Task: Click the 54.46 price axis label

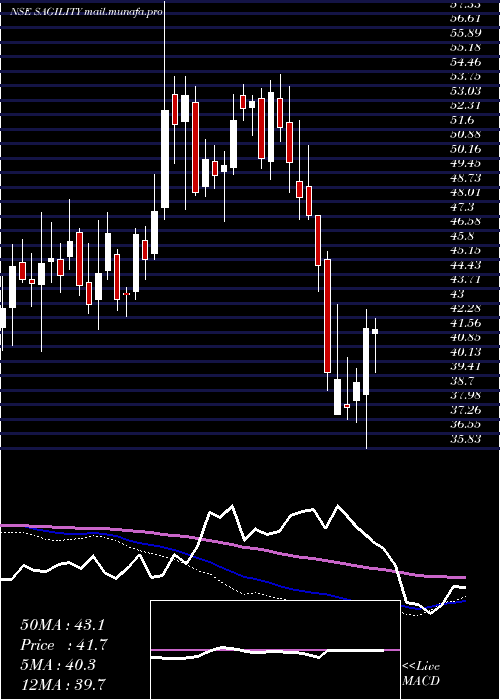Action: [x=466, y=62]
